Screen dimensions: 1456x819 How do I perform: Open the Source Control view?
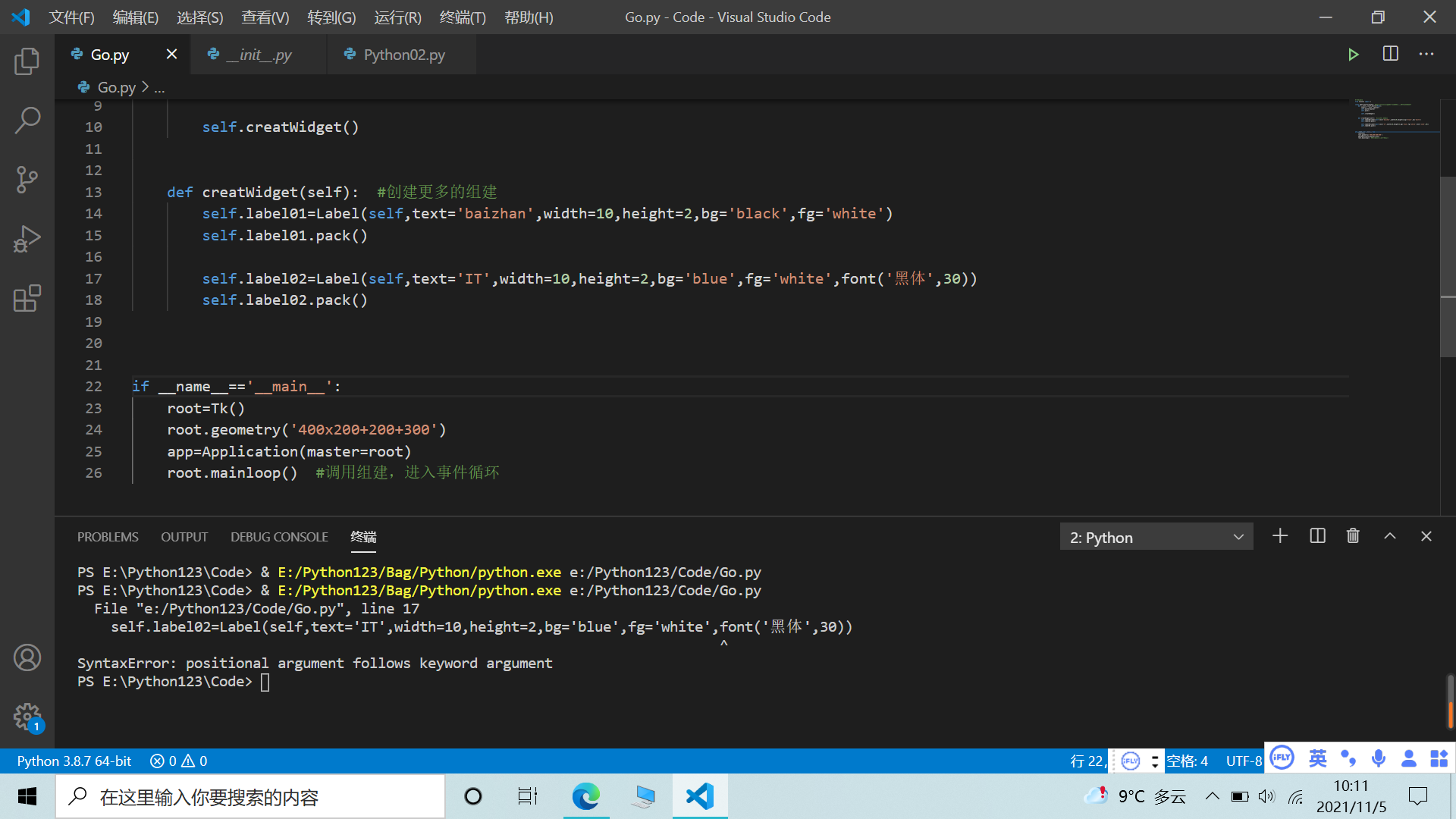pos(27,180)
